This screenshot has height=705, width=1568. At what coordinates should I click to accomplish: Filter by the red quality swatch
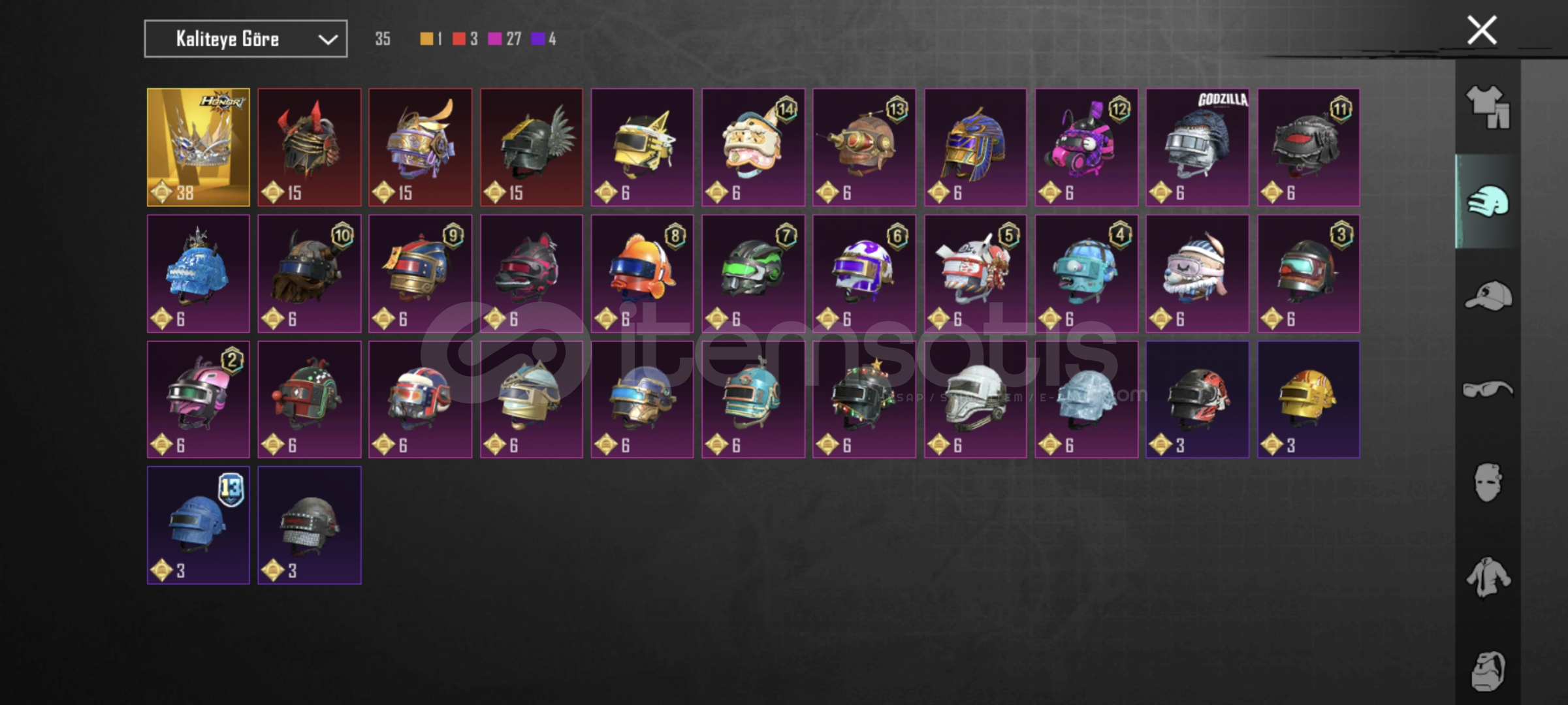[459, 39]
